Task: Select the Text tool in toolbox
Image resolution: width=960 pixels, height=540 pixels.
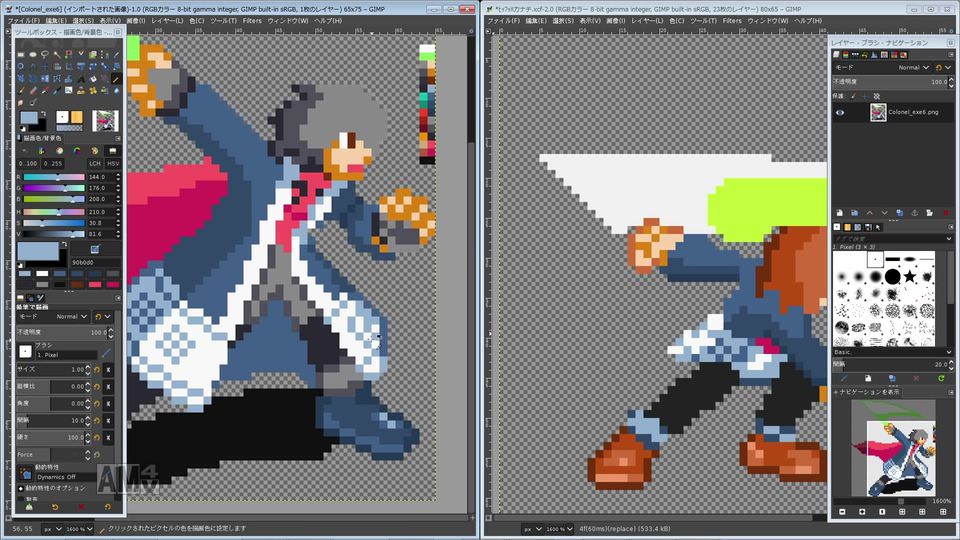Action: 81,78
